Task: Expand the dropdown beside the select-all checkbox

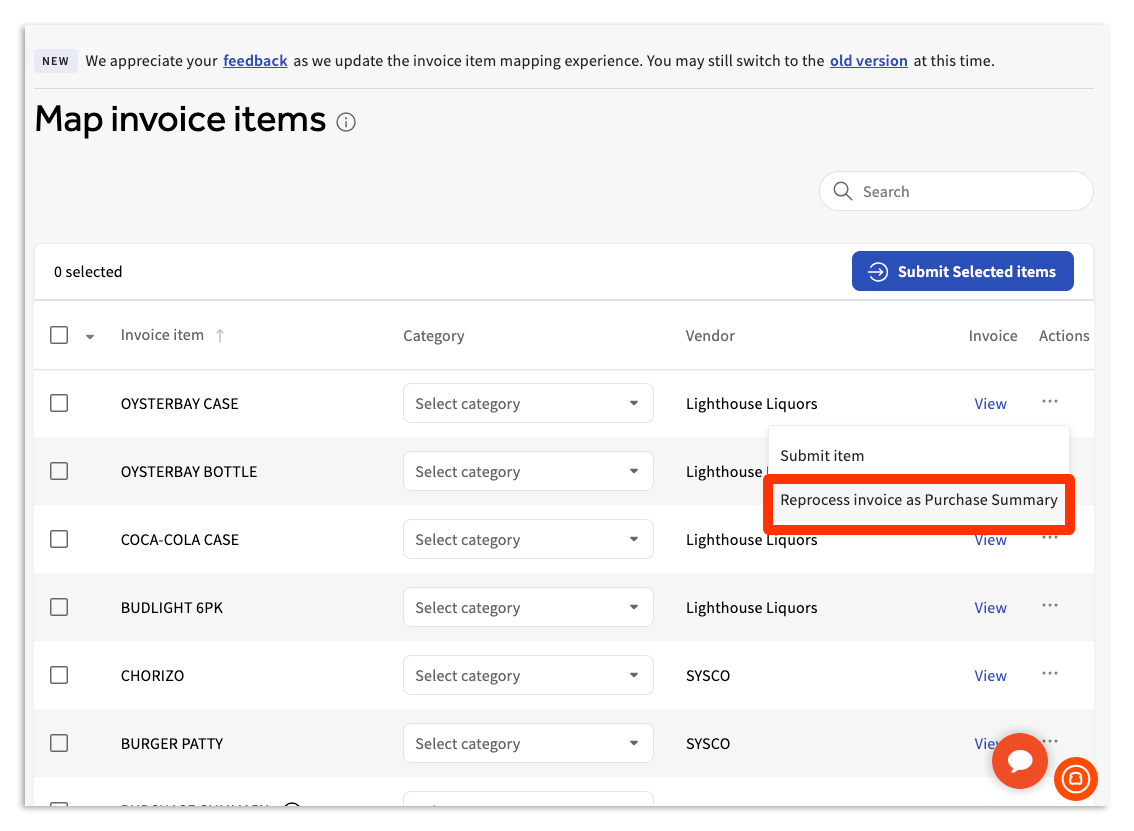Action: point(89,336)
